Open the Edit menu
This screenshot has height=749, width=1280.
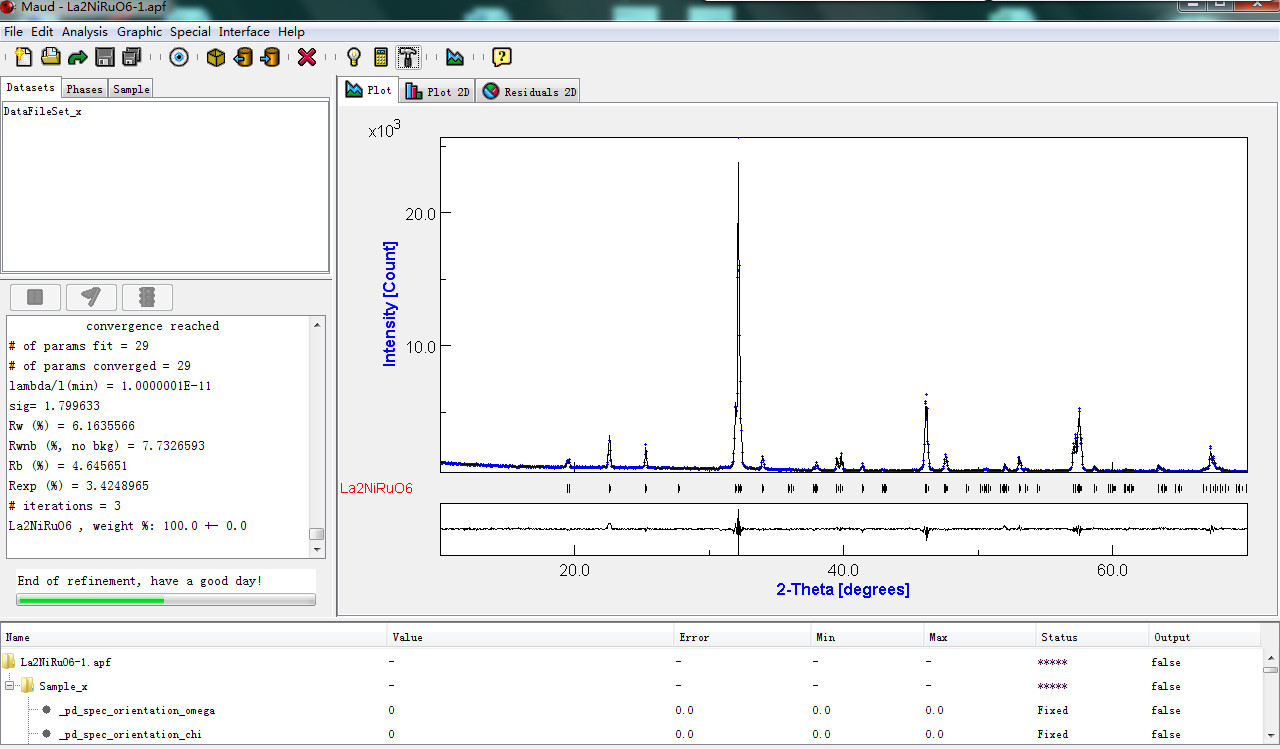click(42, 31)
